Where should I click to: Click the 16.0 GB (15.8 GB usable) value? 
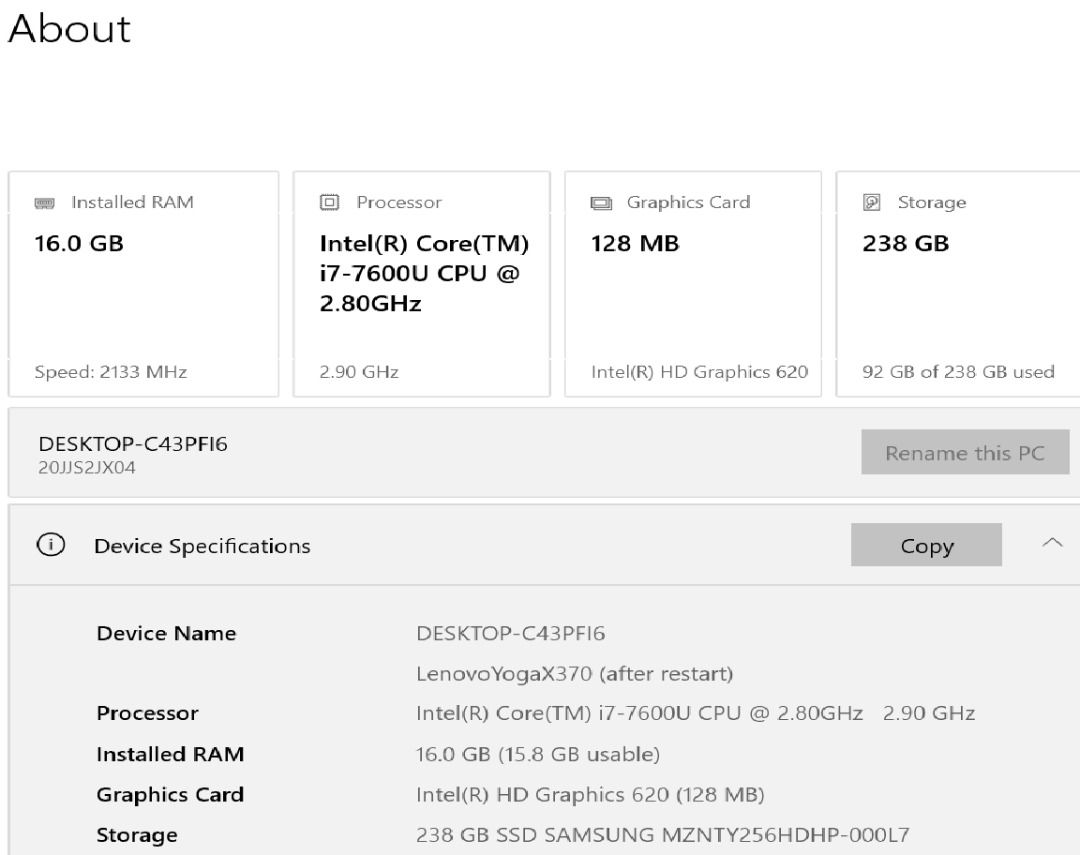537,754
